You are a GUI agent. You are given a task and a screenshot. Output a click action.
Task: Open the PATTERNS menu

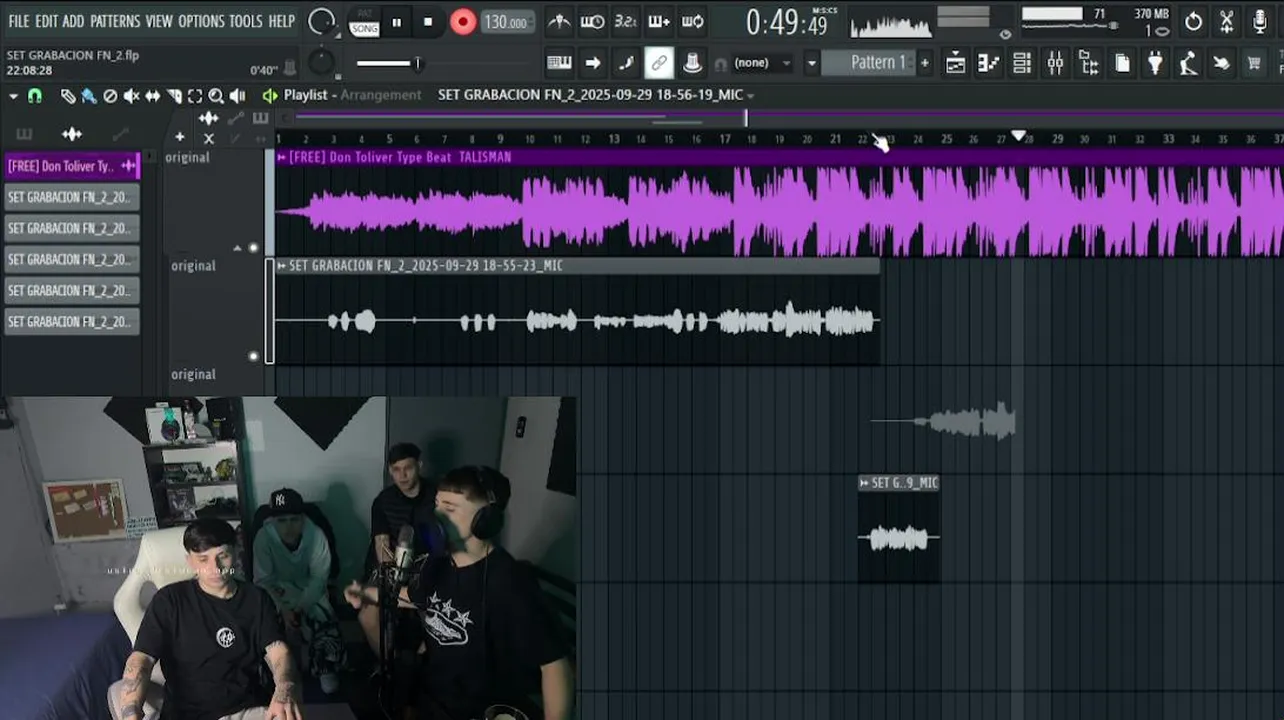(x=115, y=21)
